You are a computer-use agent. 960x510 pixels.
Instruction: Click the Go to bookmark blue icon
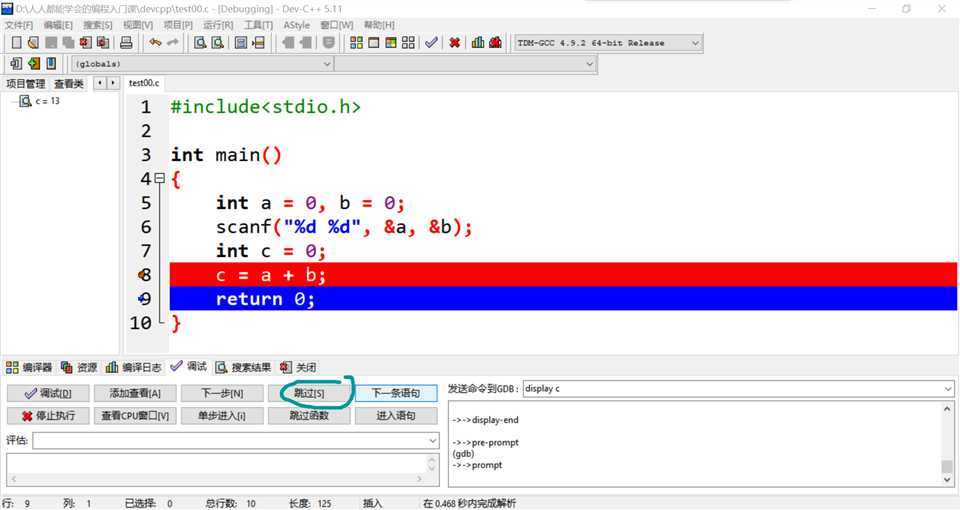pyautogui.click(x=51, y=63)
